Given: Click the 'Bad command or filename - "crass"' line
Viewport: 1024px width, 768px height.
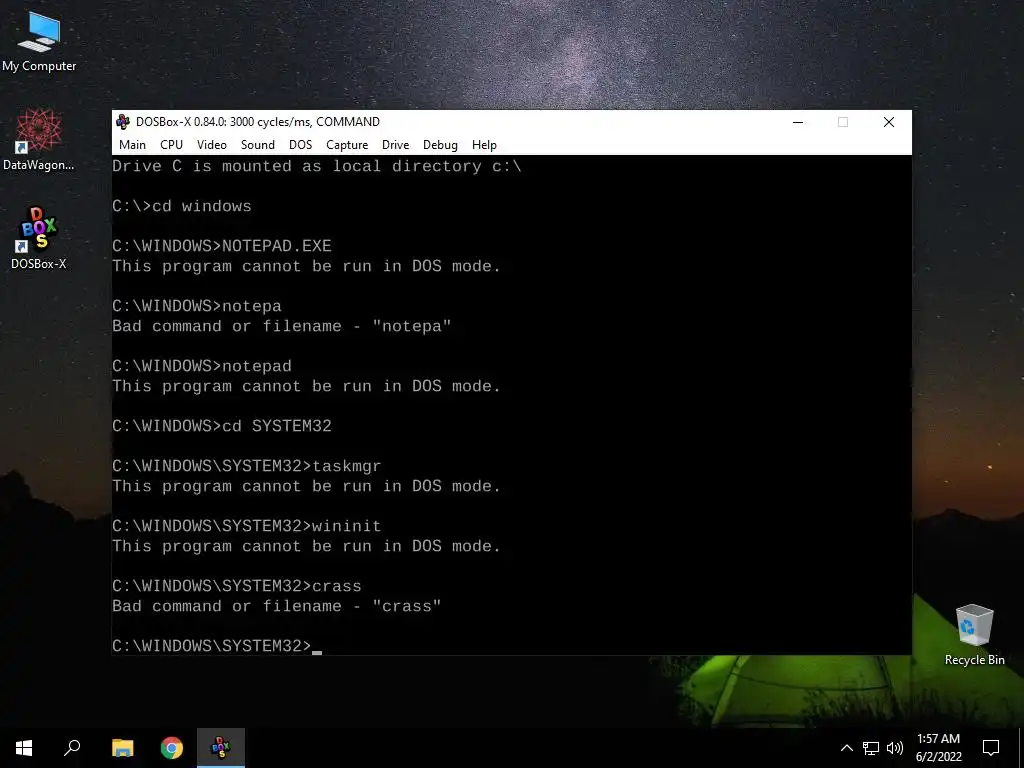Looking at the screenshot, I should pos(277,607).
